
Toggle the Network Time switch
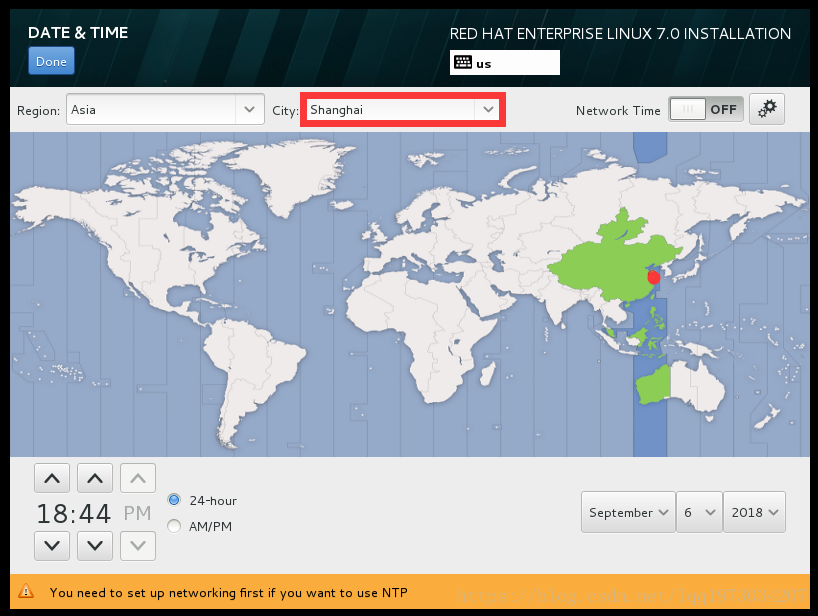pos(706,110)
